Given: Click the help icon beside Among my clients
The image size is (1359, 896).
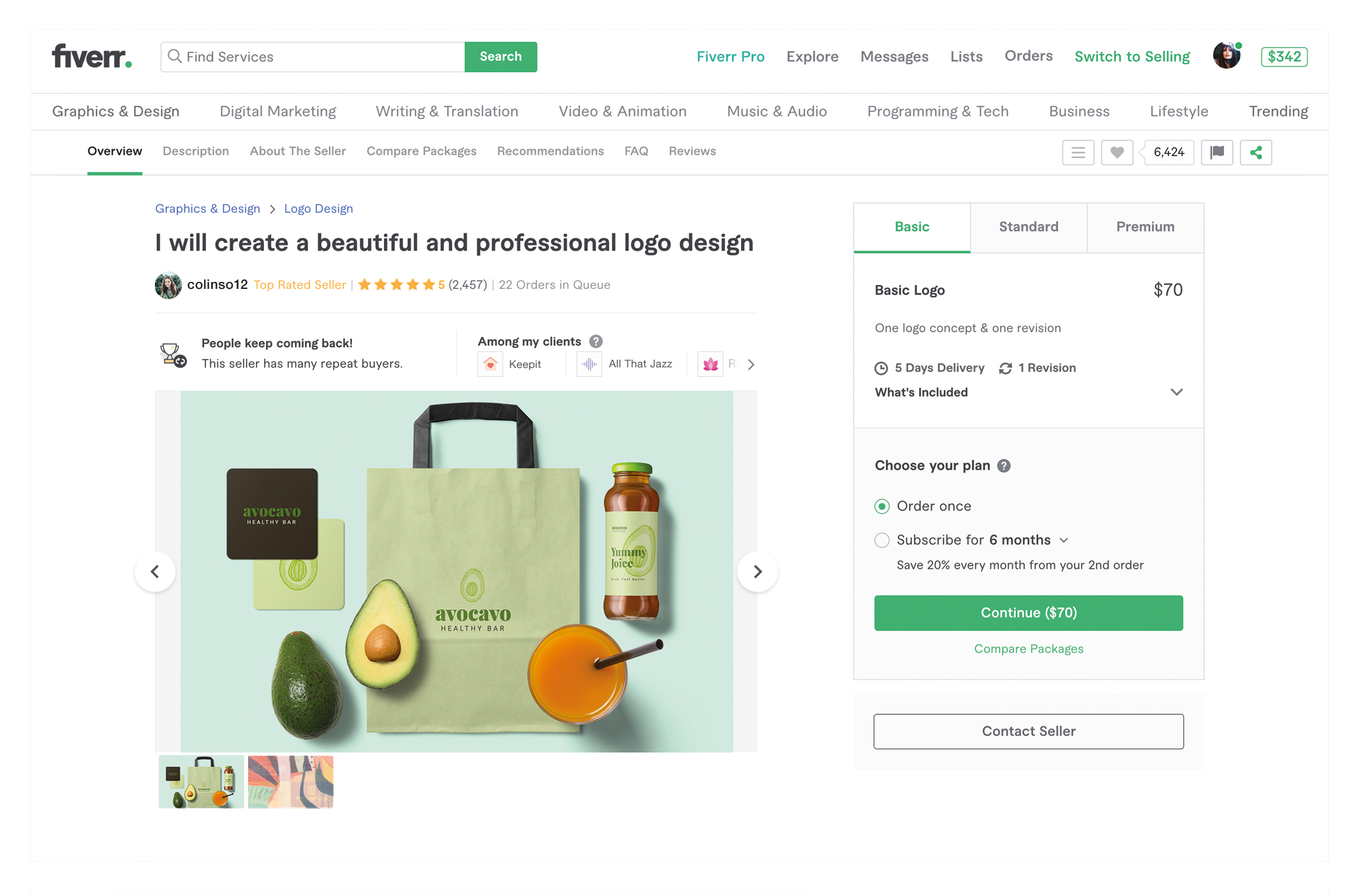Looking at the screenshot, I should tap(596, 341).
